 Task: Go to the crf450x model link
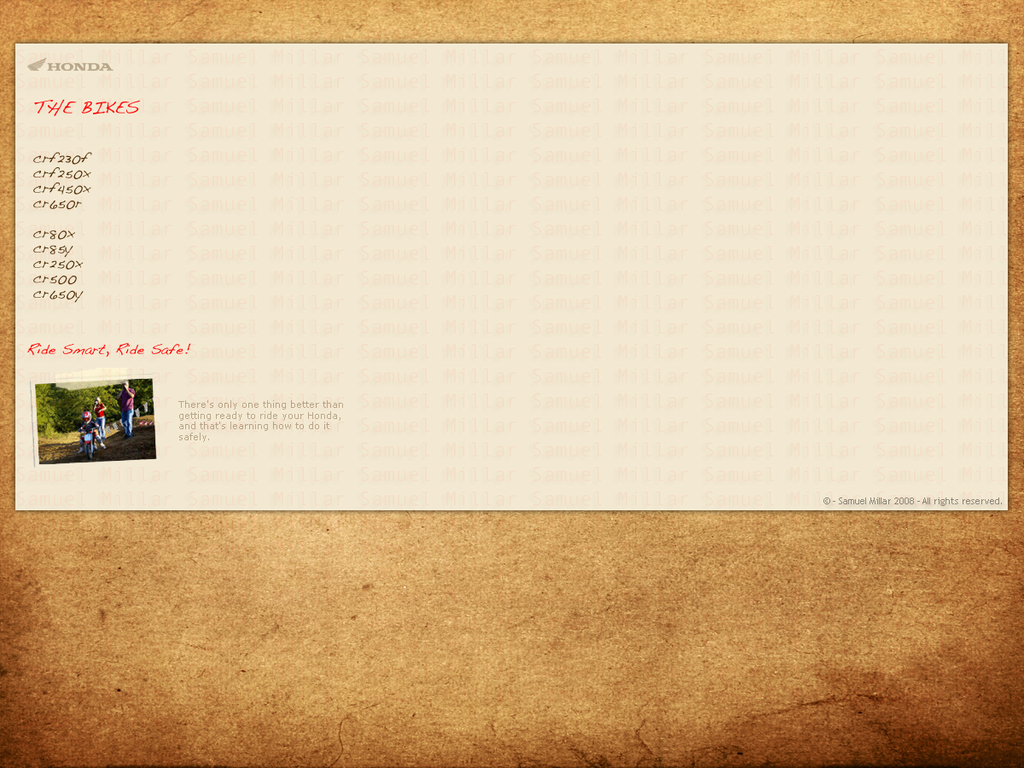(x=61, y=189)
